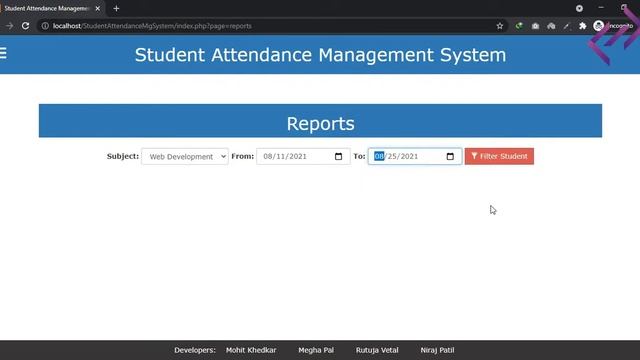Open a new browser tab
640x360 pixels.
point(116,8)
